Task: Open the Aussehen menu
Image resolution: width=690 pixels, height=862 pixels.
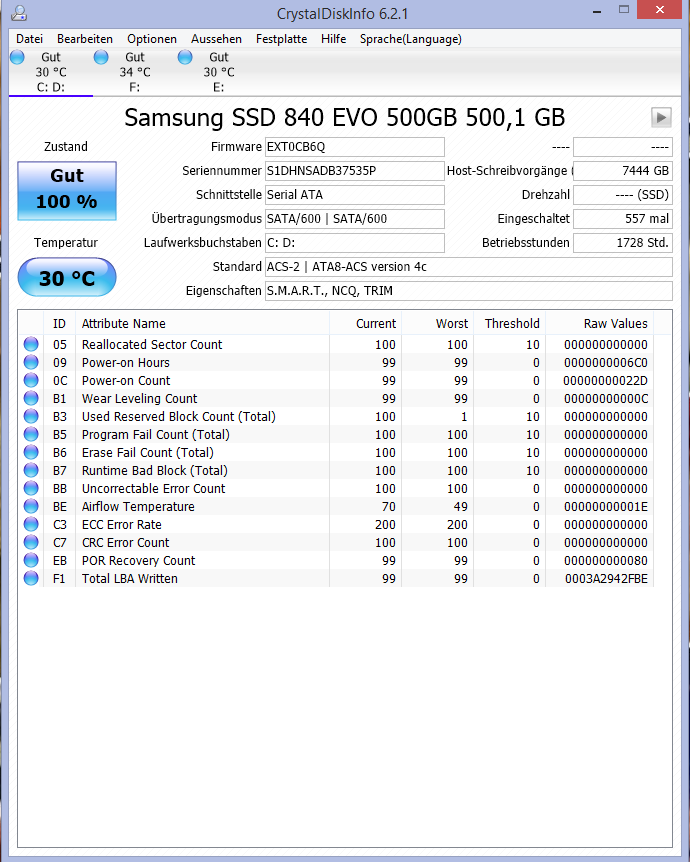Action: (216, 39)
